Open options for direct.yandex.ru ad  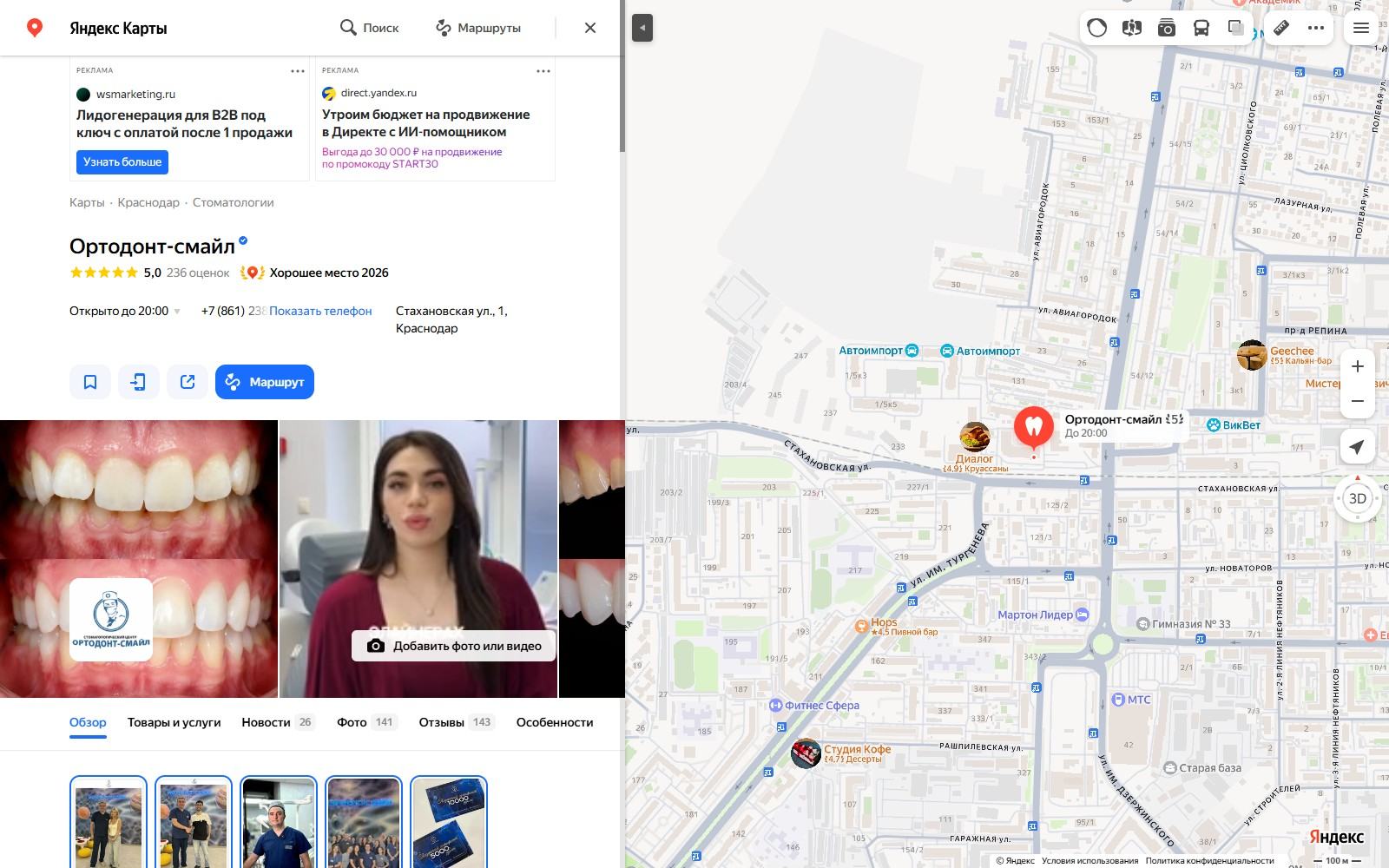click(543, 71)
